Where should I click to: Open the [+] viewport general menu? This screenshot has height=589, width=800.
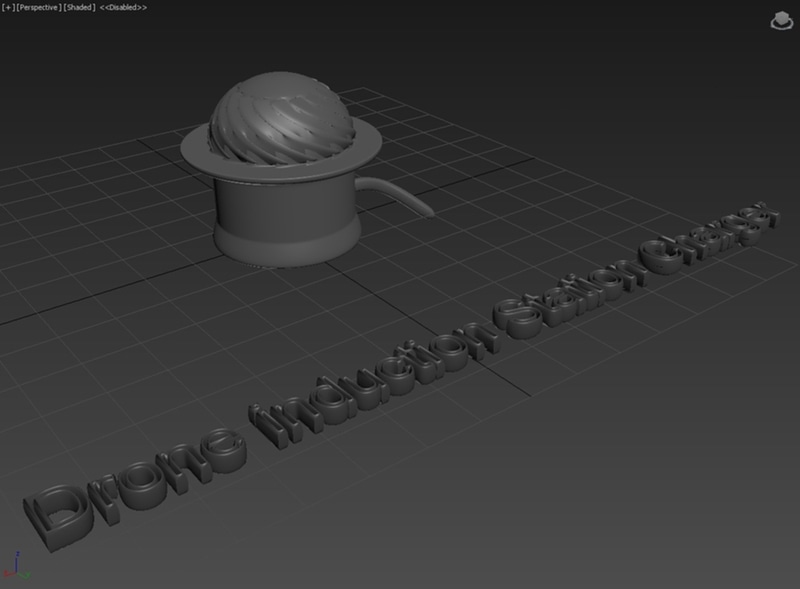[x=8, y=8]
